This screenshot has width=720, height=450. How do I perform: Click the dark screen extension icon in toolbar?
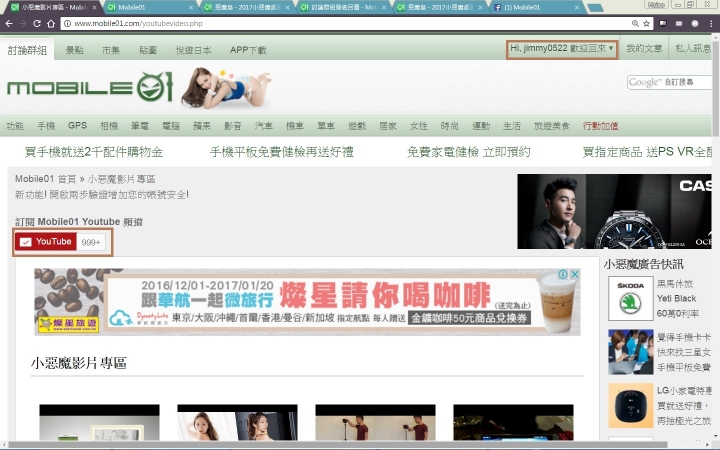[663, 23]
